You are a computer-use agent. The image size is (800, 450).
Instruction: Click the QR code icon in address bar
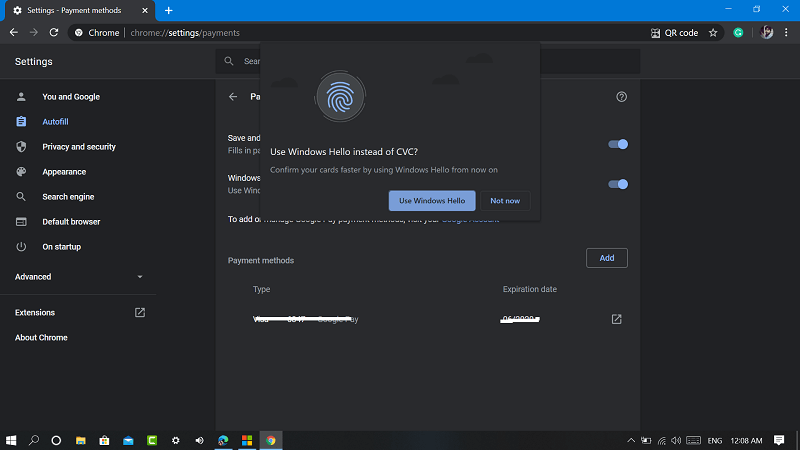point(656,33)
